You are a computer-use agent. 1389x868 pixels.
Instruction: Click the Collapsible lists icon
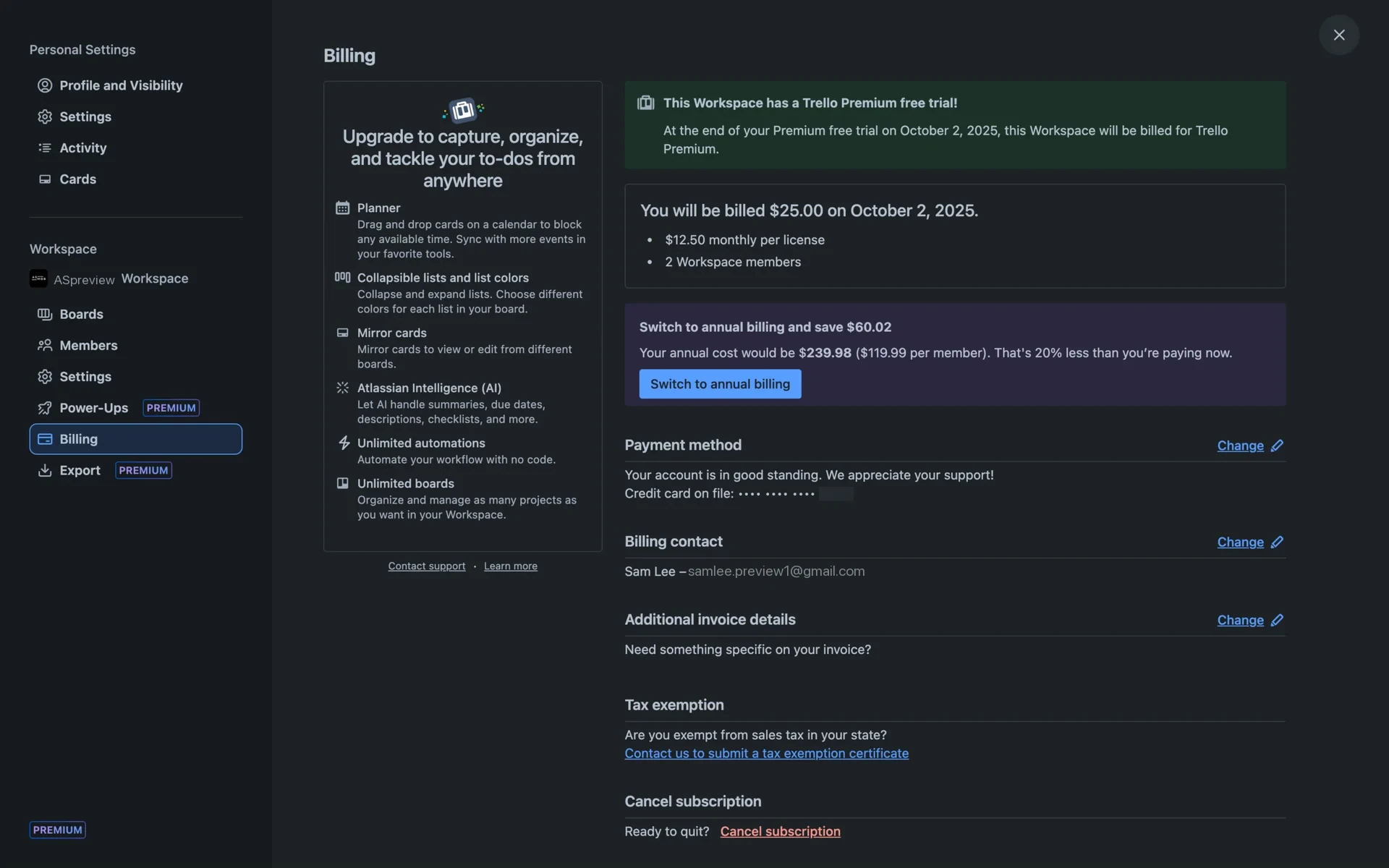point(342,277)
